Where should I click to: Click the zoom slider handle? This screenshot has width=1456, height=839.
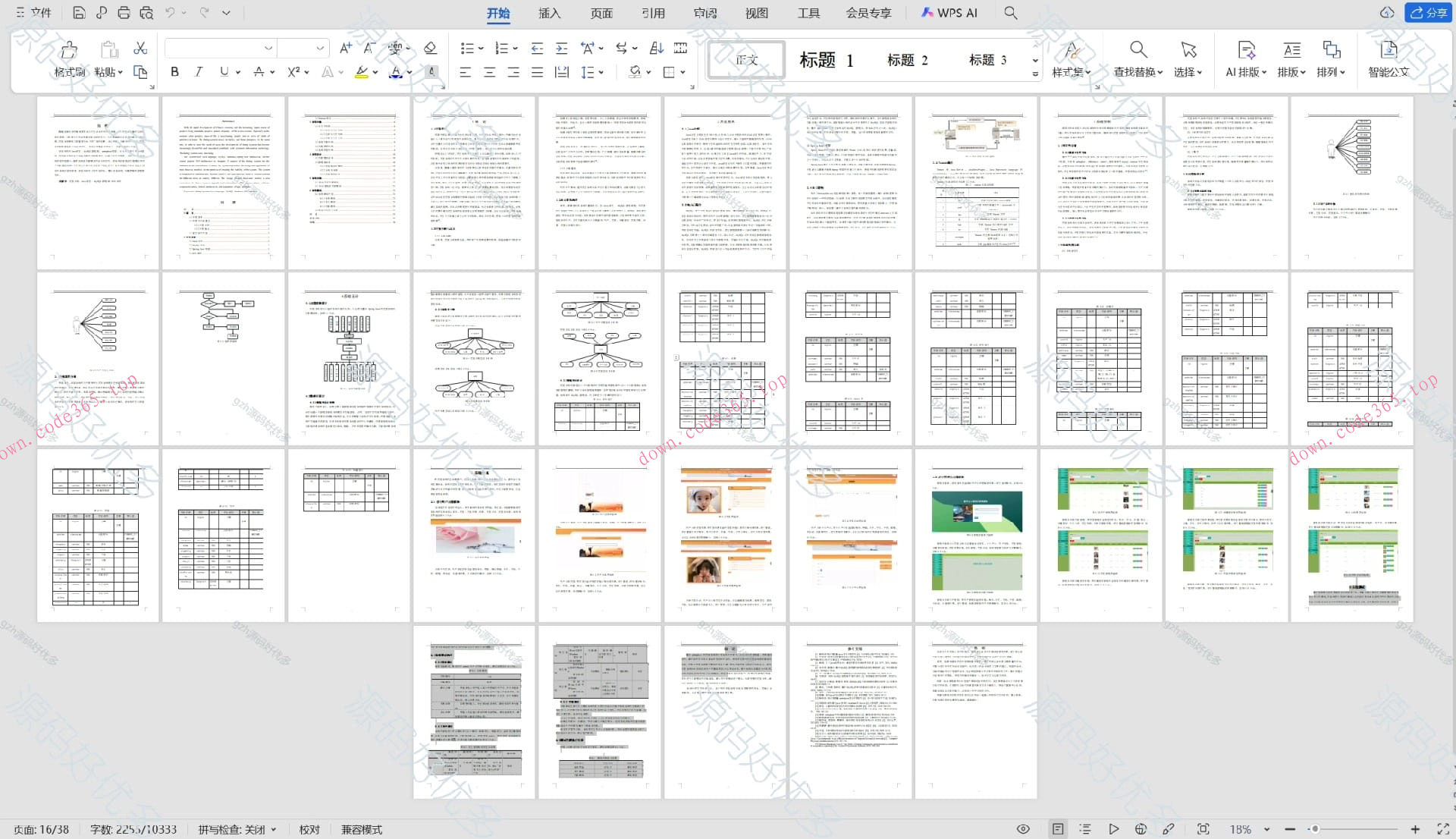pyautogui.click(x=1315, y=829)
